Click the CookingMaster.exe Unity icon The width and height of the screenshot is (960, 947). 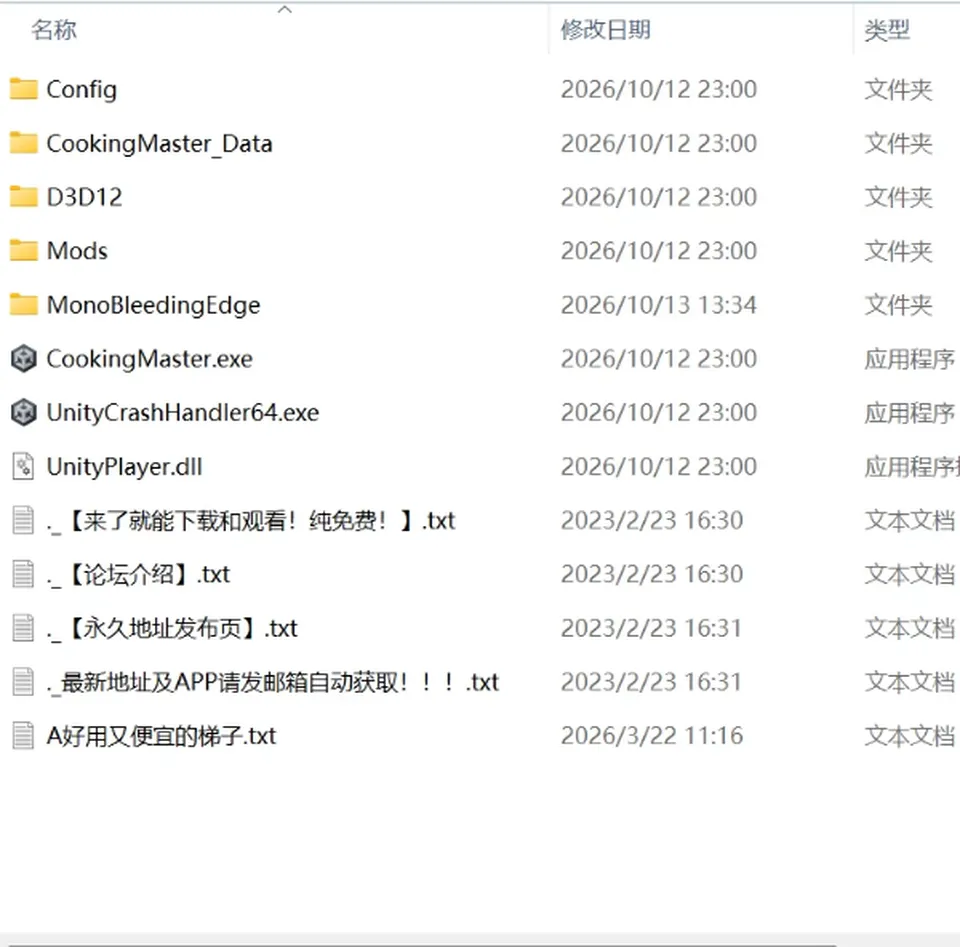pyautogui.click(x=23, y=359)
